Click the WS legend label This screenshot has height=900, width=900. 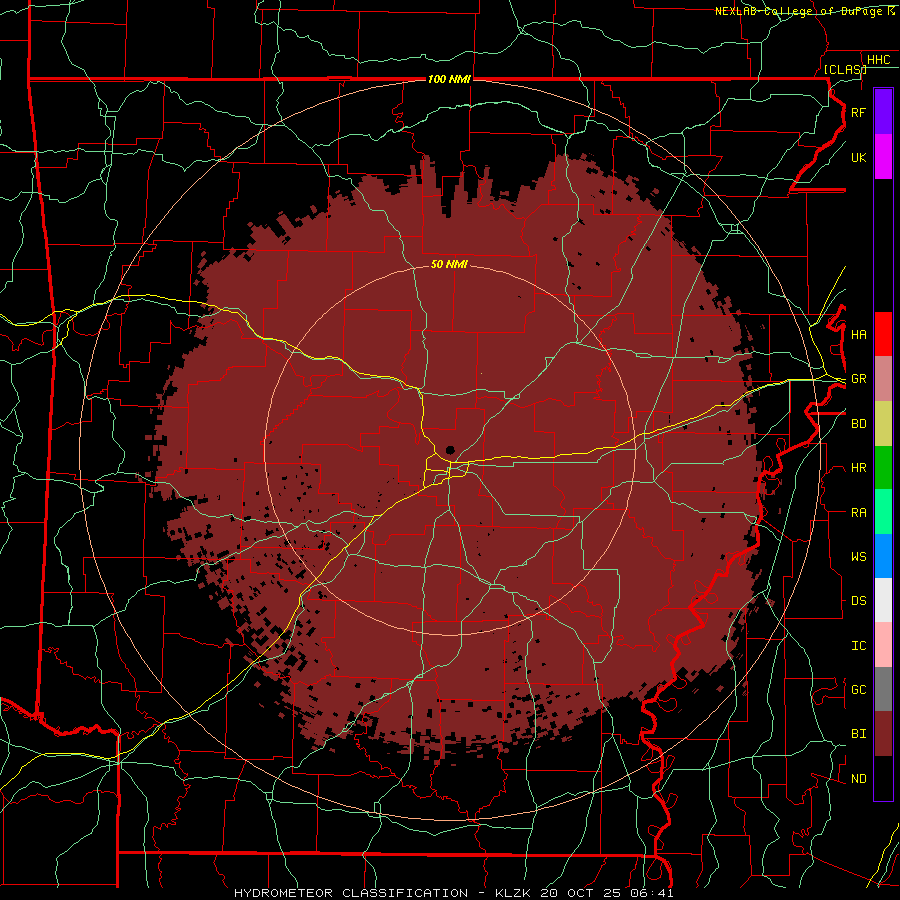[858, 557]
